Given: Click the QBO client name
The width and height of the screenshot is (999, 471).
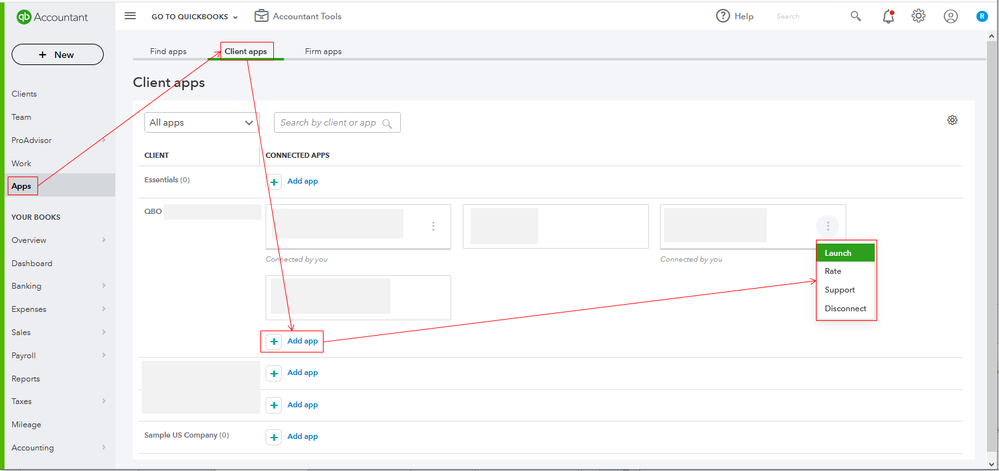Looking at the screenshot, I should (x=153, y=212).
